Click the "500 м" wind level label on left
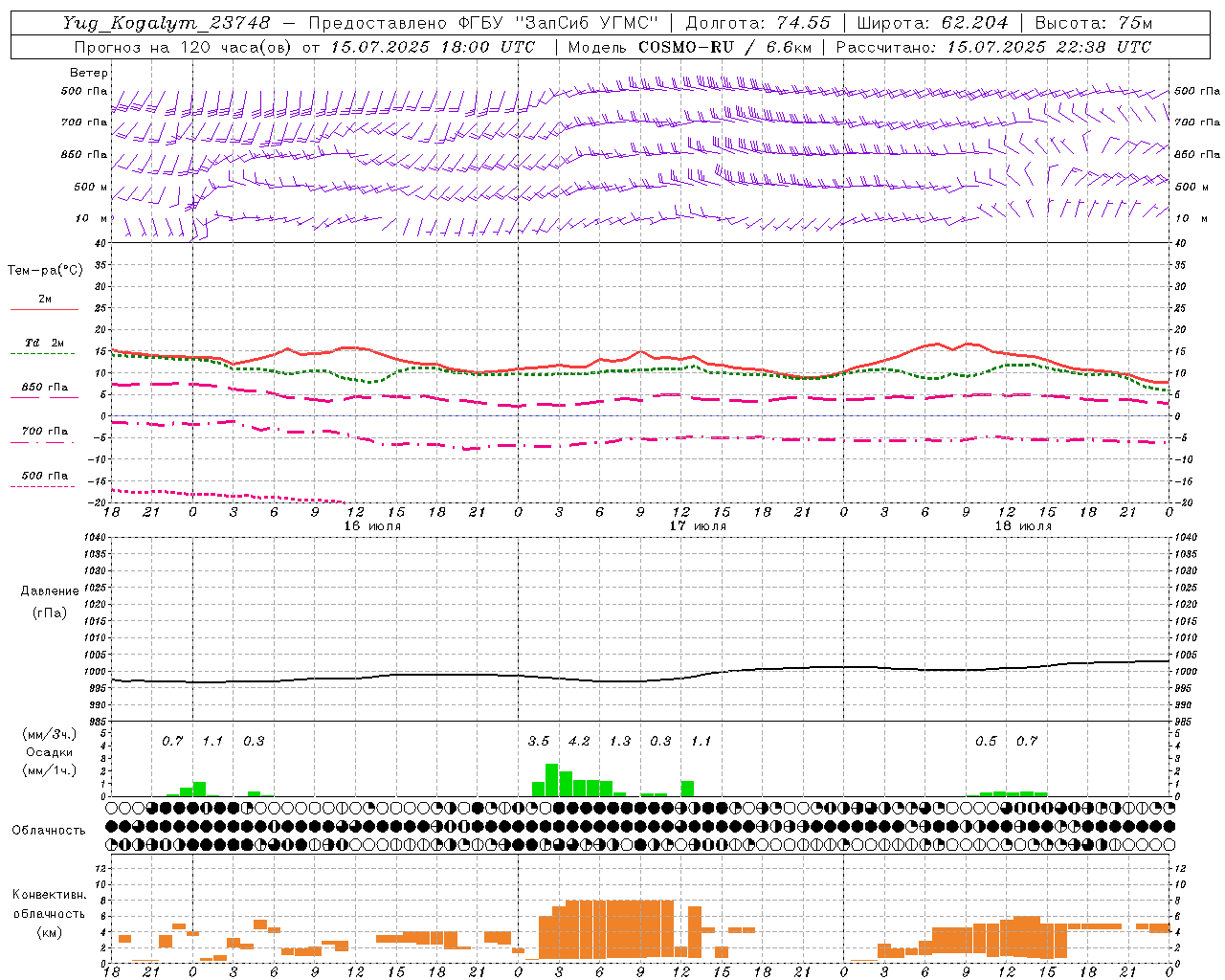The image size is (1225, 980). pos(91,187)
